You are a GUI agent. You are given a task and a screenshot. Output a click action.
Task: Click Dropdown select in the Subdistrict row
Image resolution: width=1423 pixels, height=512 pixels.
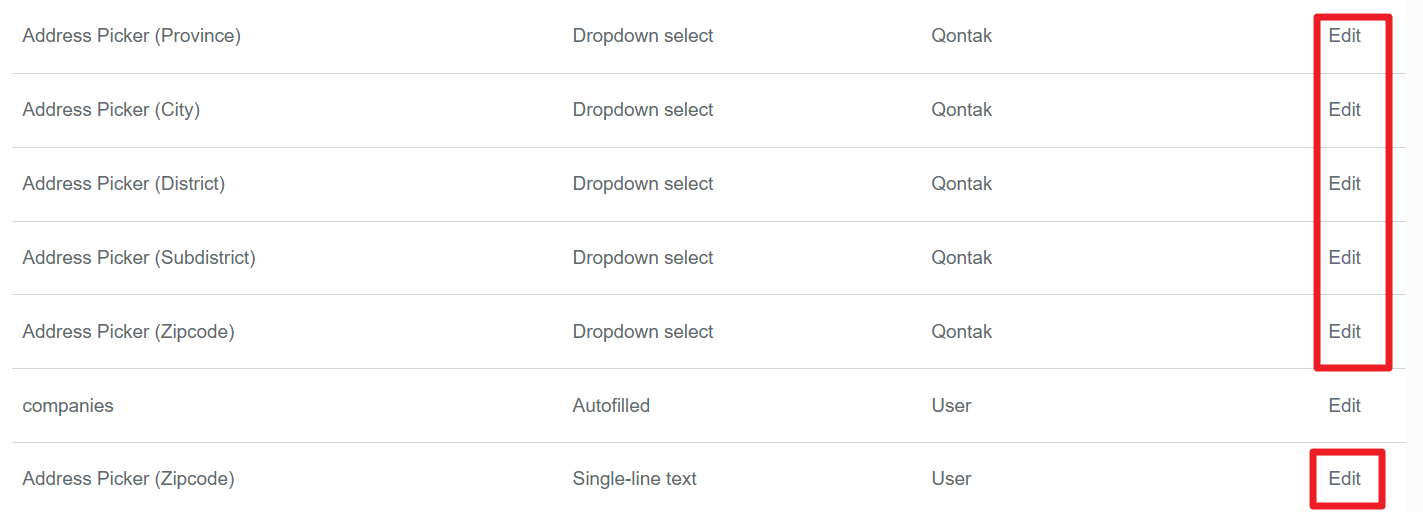[x=643, y=258]
